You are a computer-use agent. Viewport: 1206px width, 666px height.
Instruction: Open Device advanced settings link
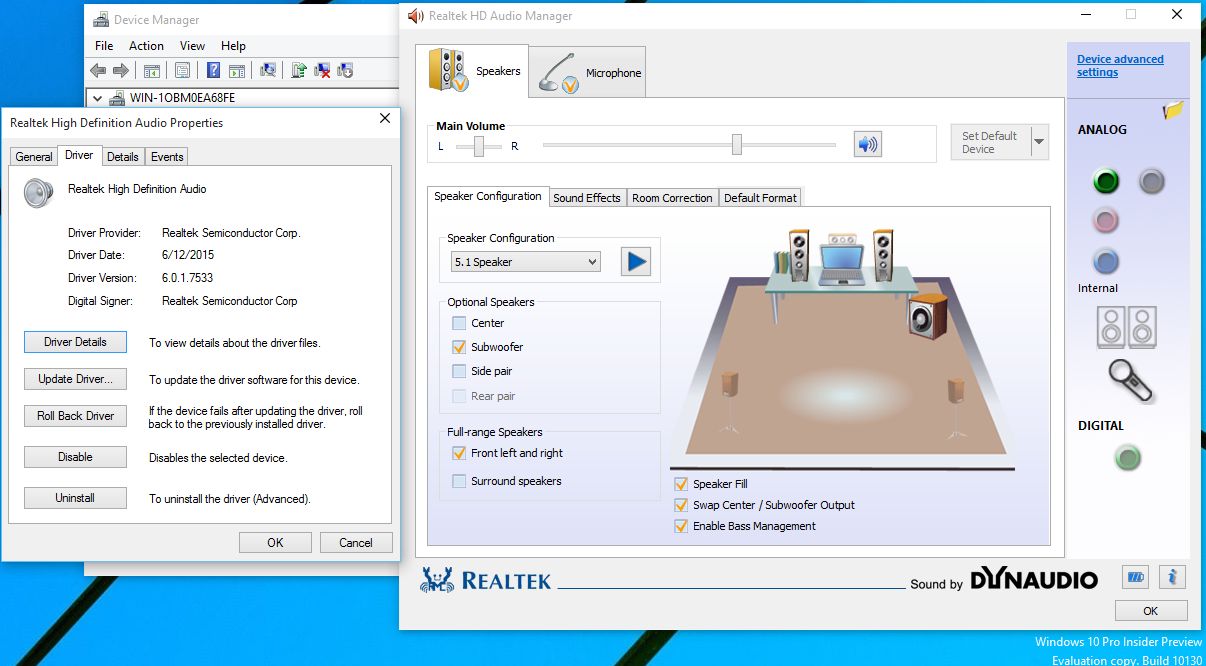tap(1120, 66)
